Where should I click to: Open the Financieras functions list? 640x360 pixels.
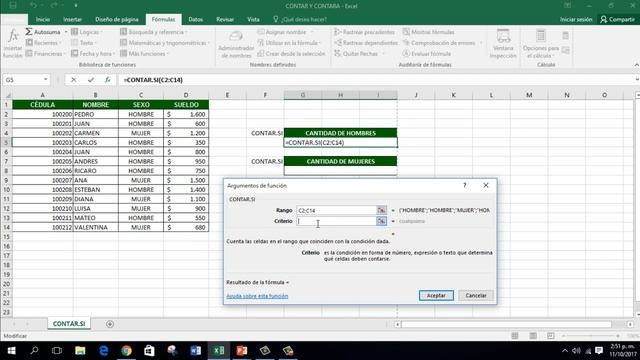coord(45,53)
